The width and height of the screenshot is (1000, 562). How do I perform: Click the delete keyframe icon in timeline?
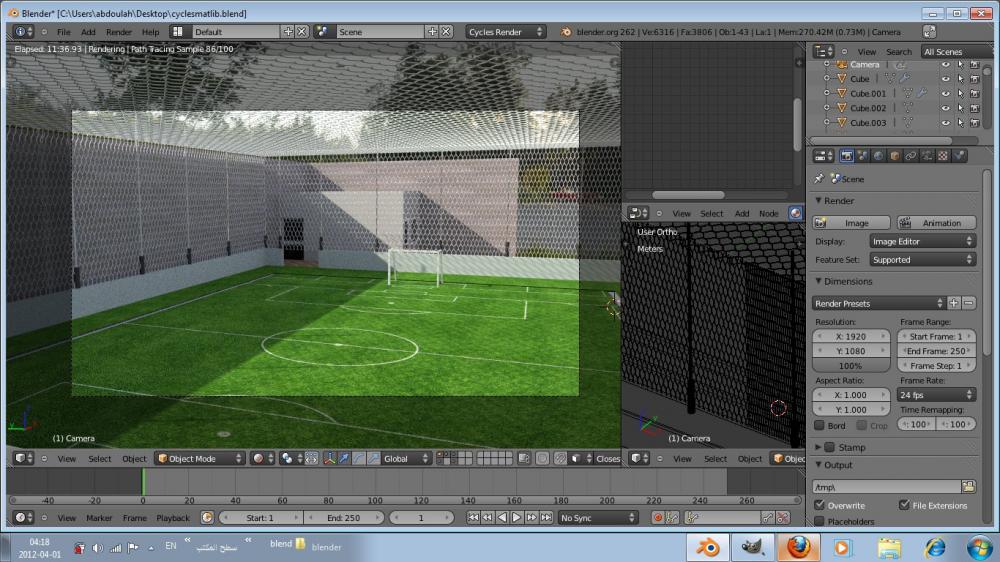pyautogui.click(x=783, y=517)
